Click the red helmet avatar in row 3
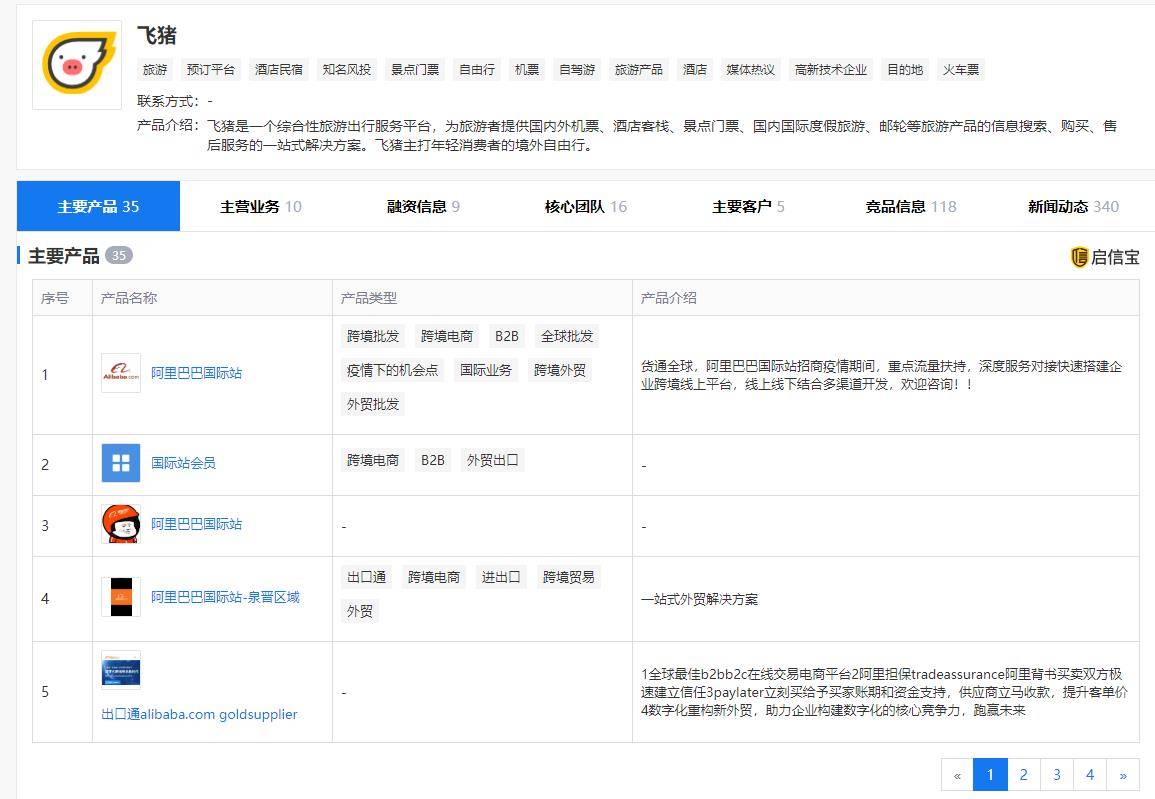 (x=121, y=524)
